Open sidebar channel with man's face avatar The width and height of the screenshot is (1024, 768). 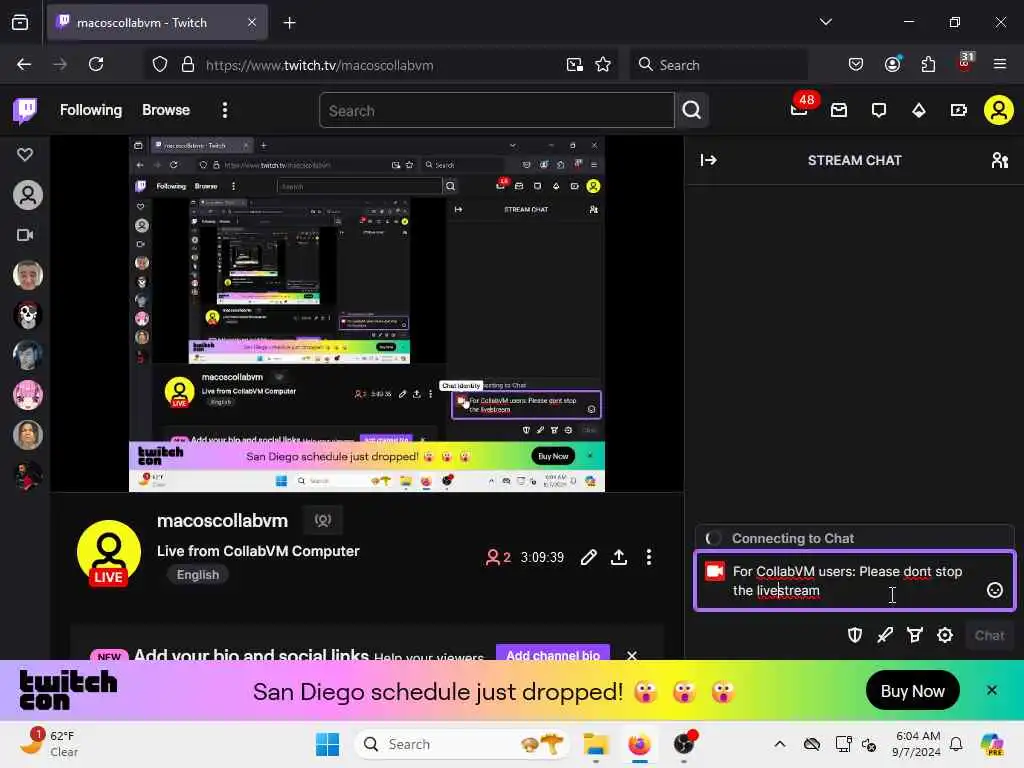(x=27, y=275)
